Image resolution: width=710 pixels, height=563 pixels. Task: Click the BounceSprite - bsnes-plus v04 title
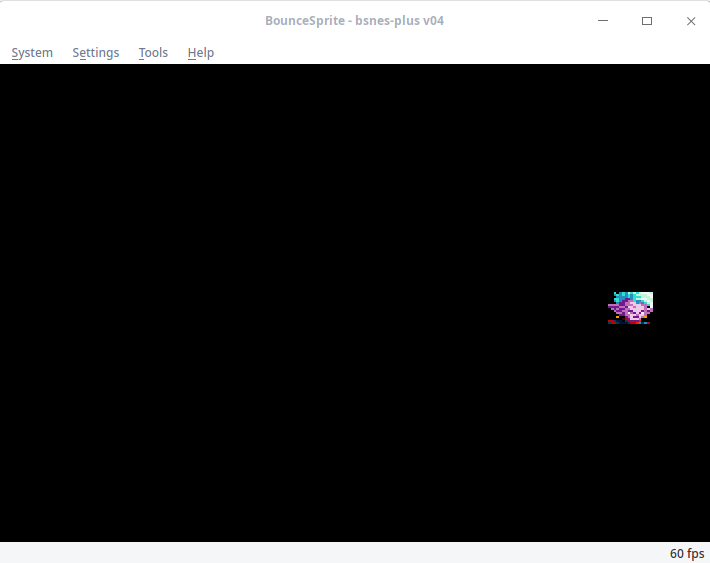(x=355, y=21)
